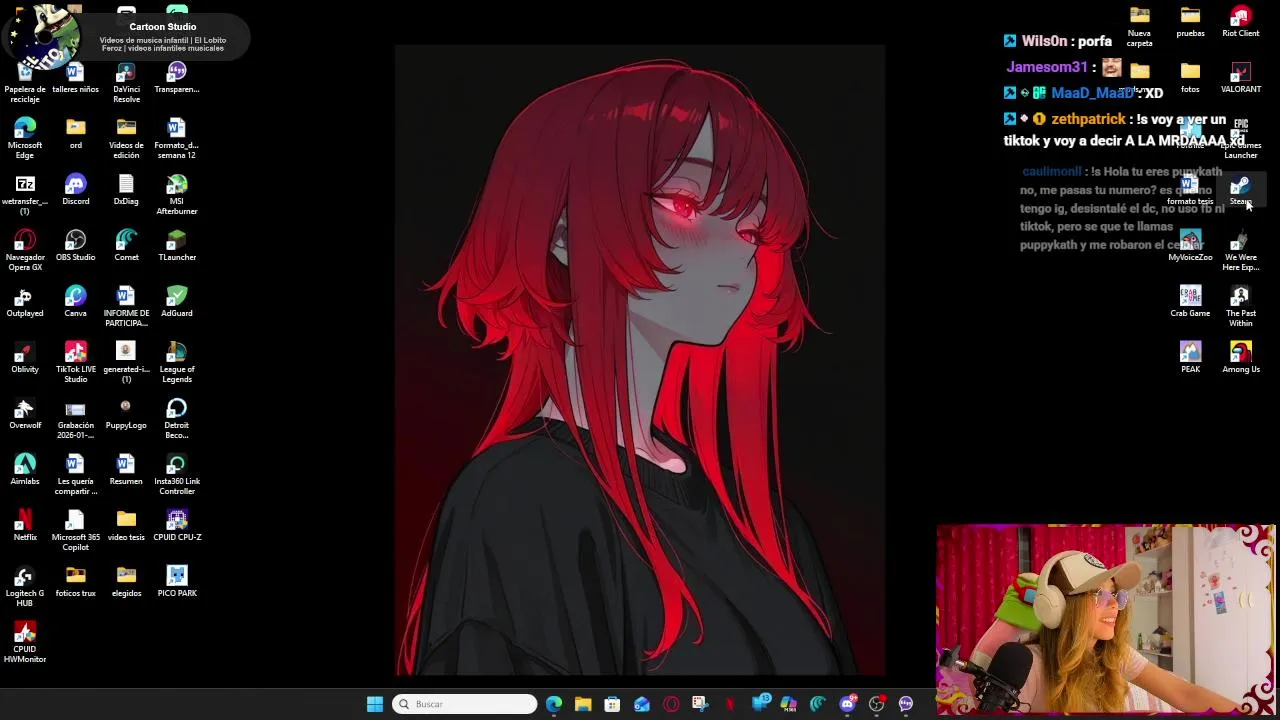Open We Were Here Expeditions shortcut

click(x=1240, y=250)
